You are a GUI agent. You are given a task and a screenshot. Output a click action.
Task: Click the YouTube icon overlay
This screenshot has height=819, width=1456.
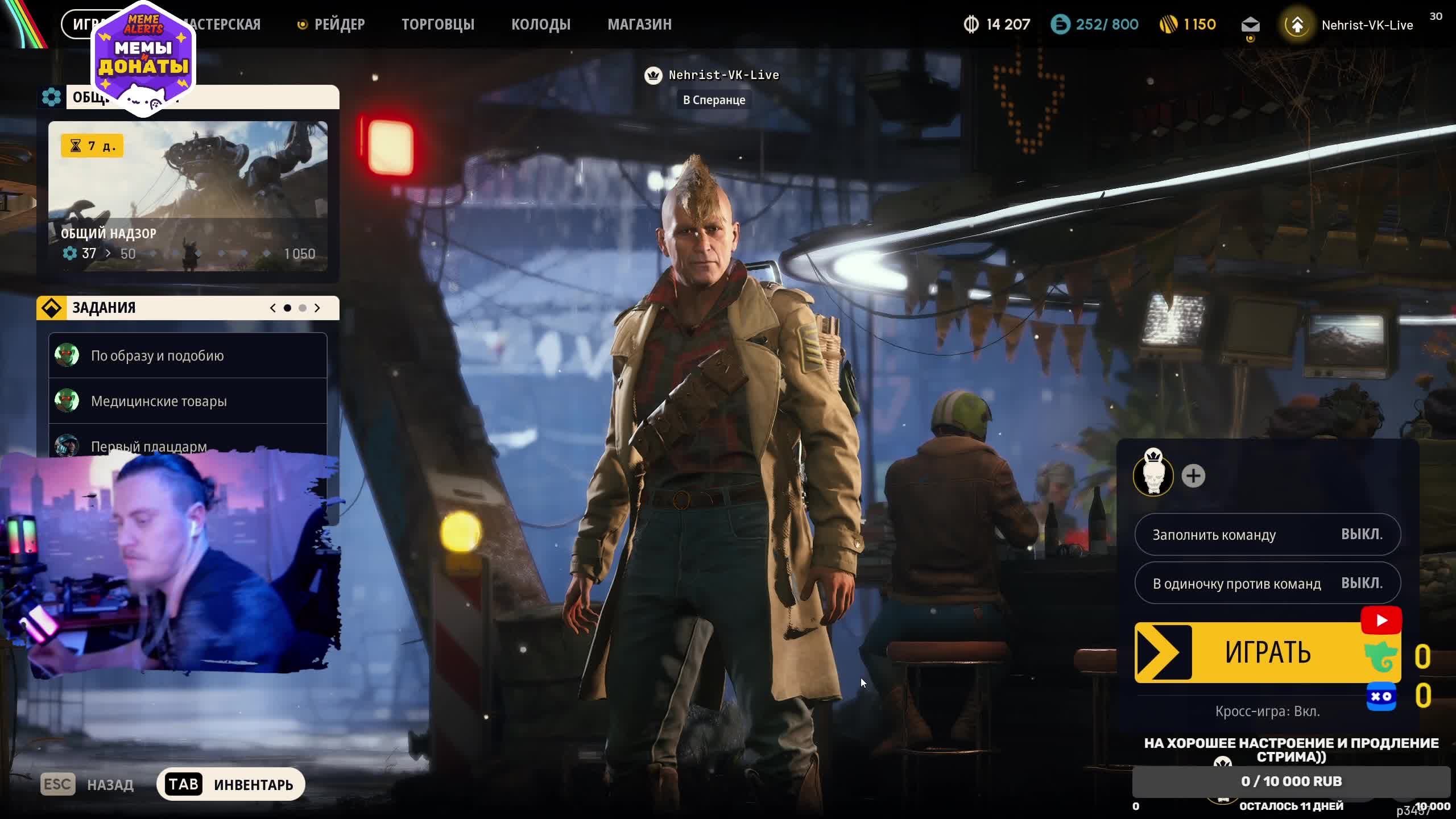pyautogui.click(x=1381, y=620)
